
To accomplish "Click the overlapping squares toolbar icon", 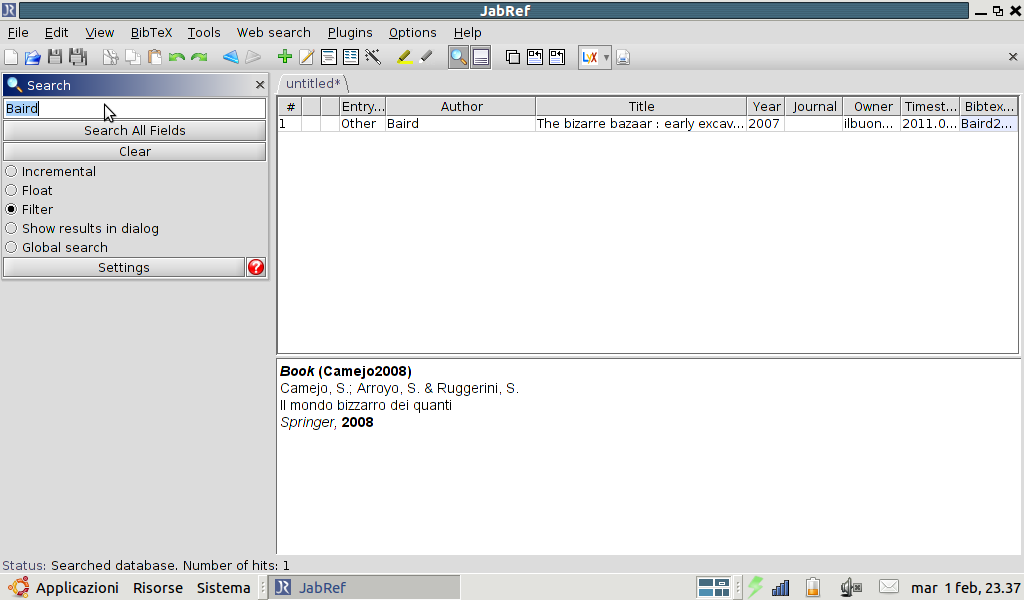I will coord(513,57).
